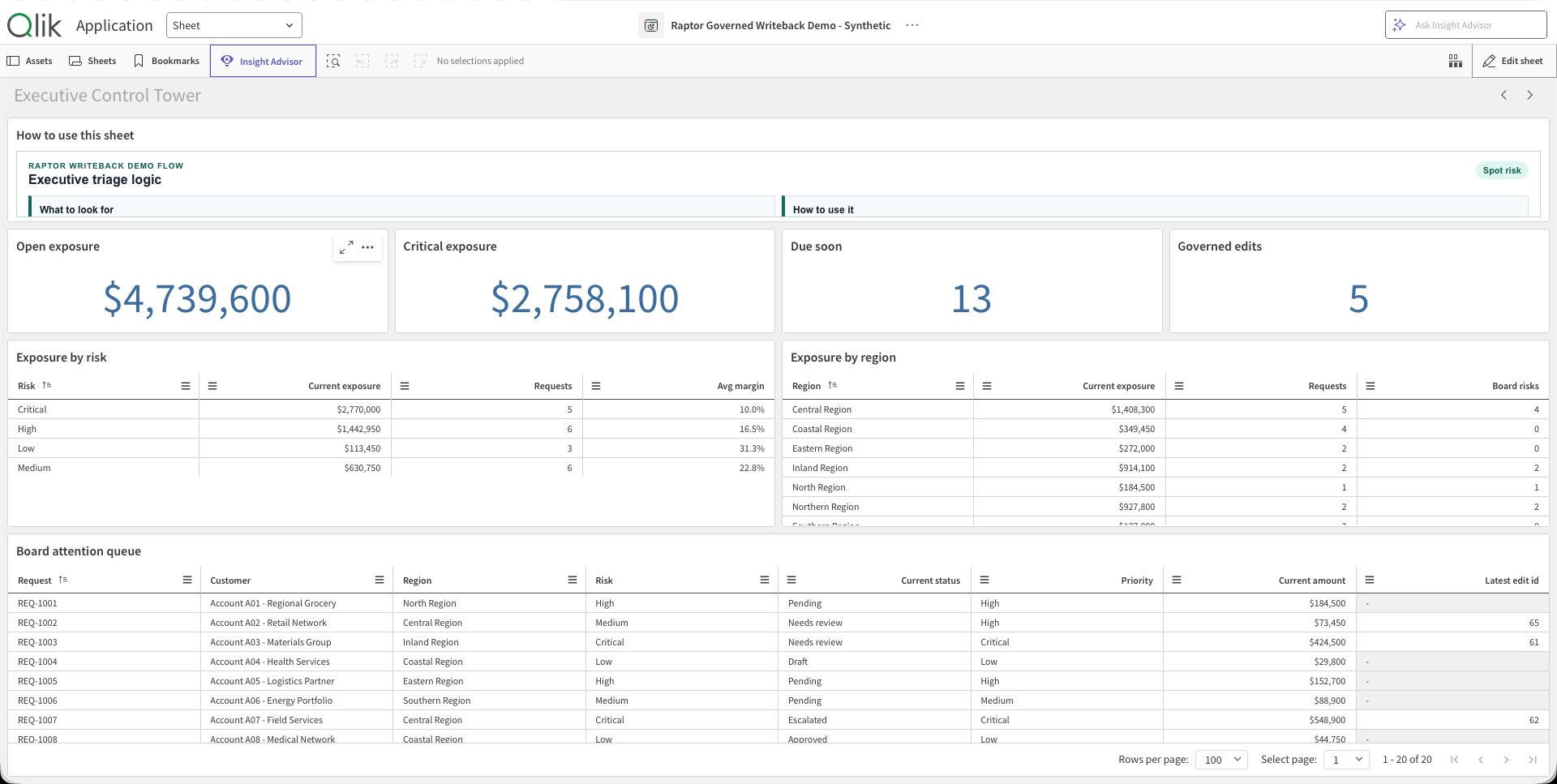Open more options for Open exposure KPI
Screen dimensions: 1557x784
(x=368, y=247)
